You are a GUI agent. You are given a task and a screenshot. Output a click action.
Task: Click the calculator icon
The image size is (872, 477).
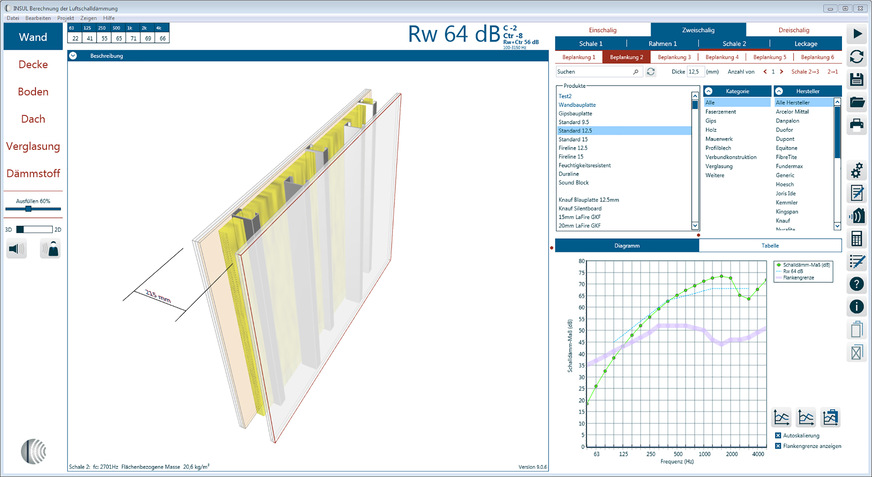(x=857, y=239)
